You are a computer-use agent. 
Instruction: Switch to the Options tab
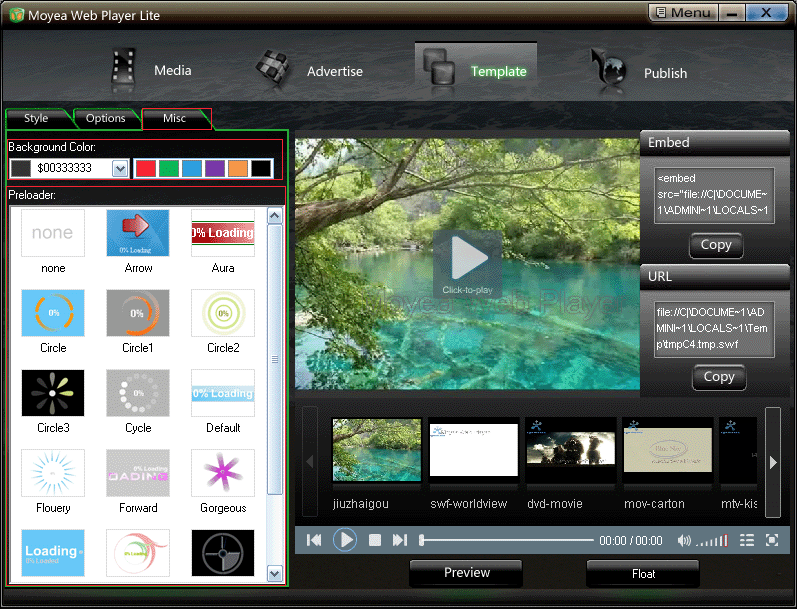[x=106, y=118]
